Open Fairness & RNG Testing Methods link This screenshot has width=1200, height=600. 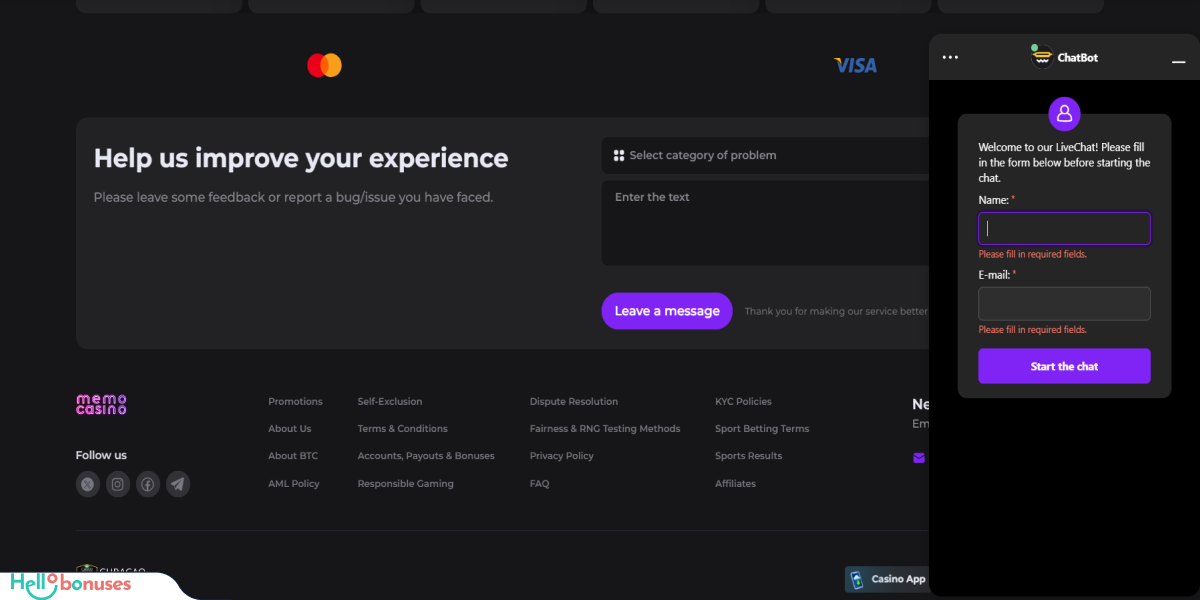pyautogui.click(x=605, y=428)
